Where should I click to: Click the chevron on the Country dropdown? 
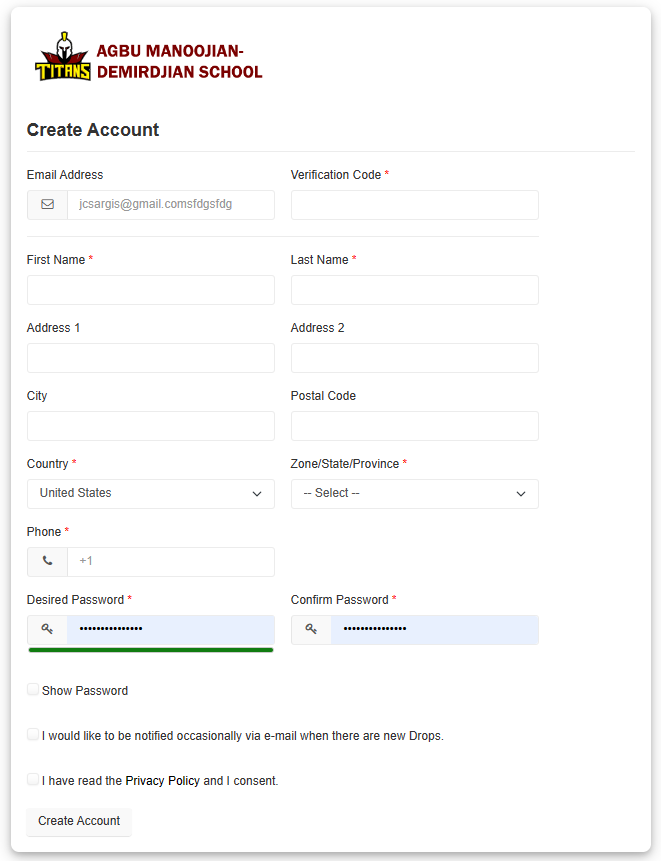257,493
